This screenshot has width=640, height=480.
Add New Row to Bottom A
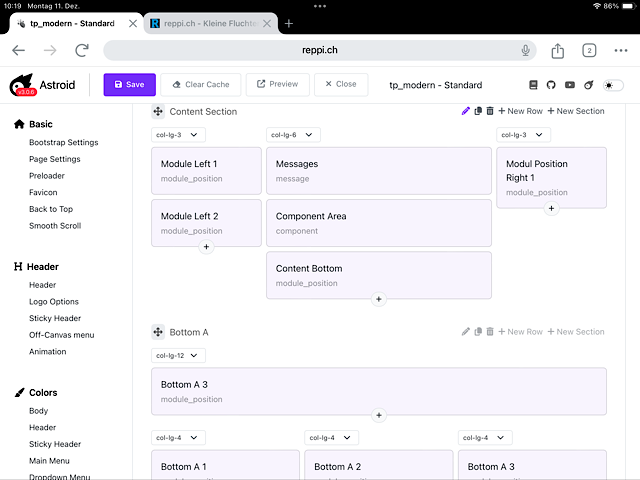[x=520, y=332]
